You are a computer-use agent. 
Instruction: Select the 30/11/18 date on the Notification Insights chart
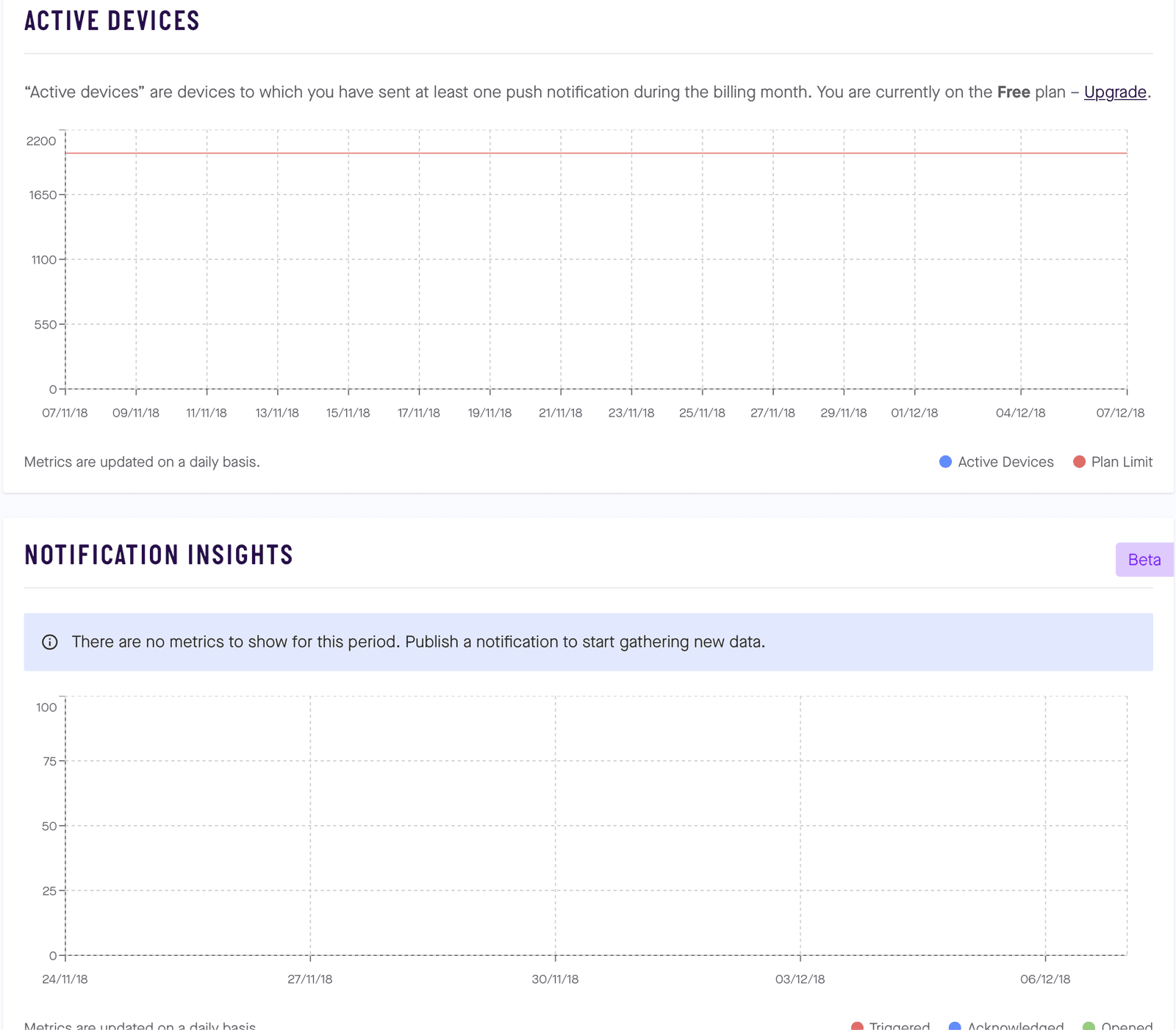click(x=555, y=979)
